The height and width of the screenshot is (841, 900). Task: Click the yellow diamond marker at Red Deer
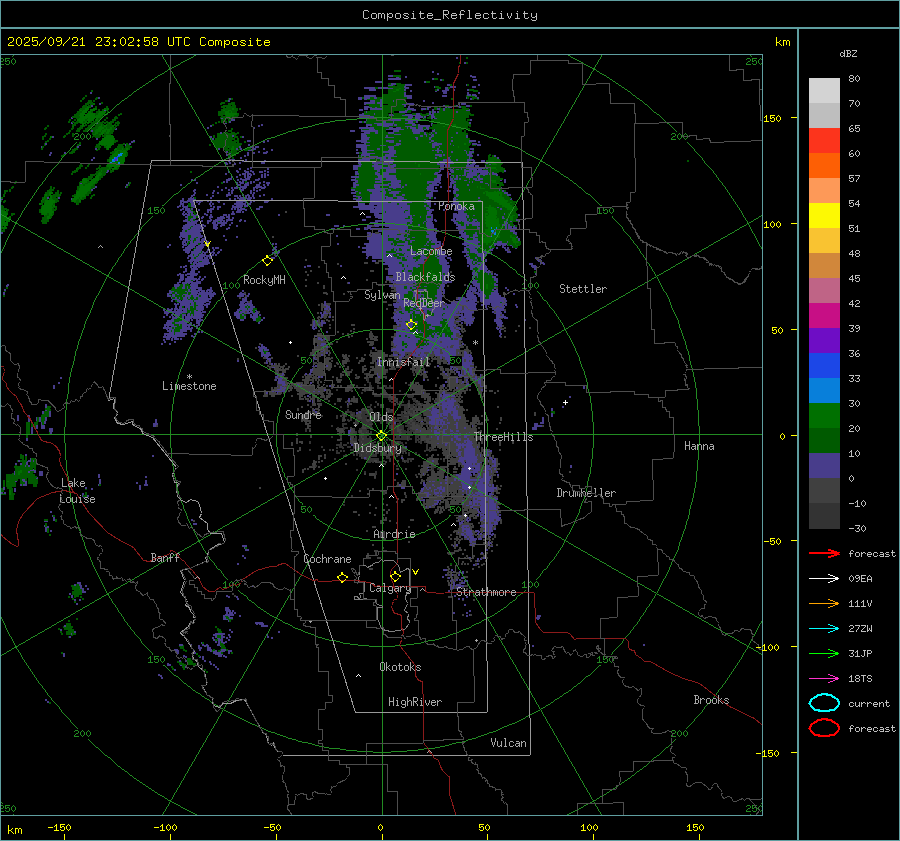411,325
